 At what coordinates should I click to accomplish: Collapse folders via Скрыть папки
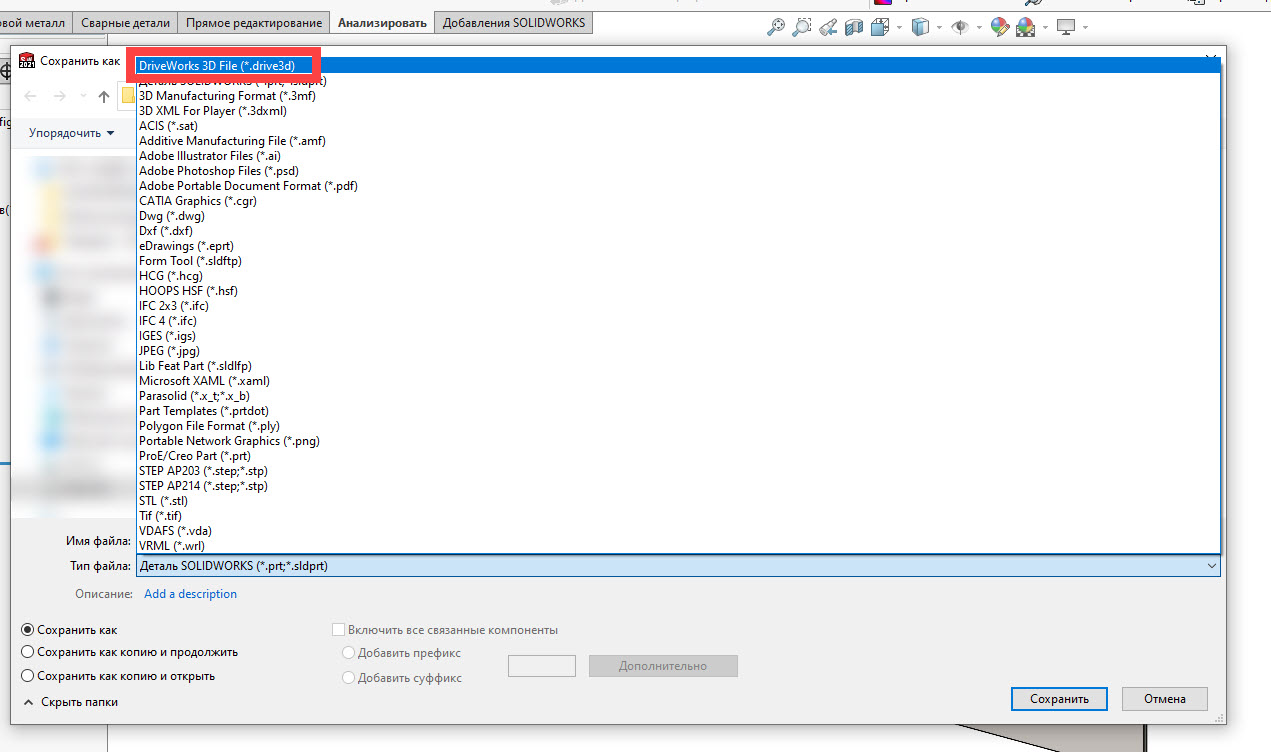pyautogui.click(x=70, y=702)
